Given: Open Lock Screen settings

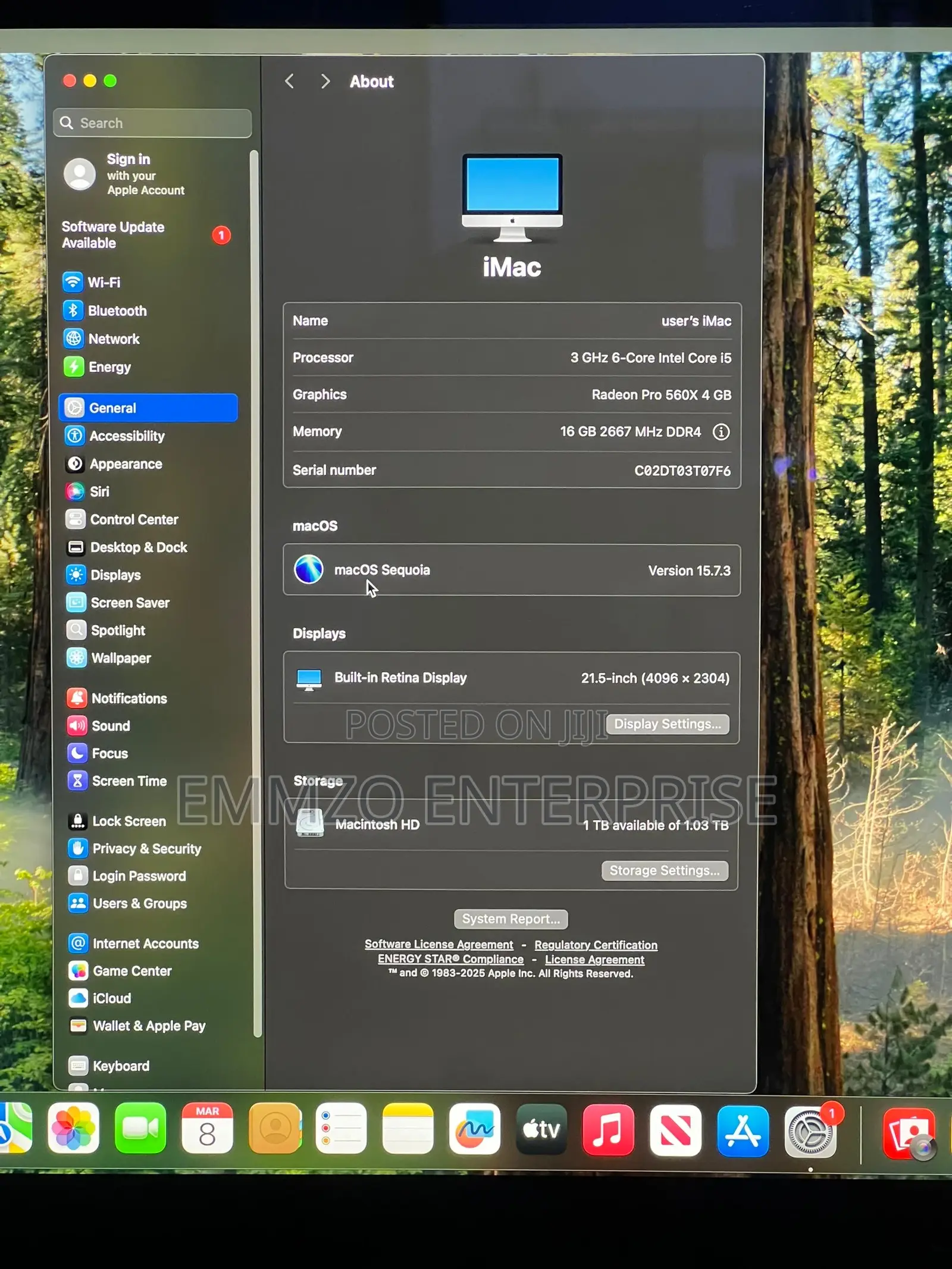Looking at the screenshot, I should (117, 820).
